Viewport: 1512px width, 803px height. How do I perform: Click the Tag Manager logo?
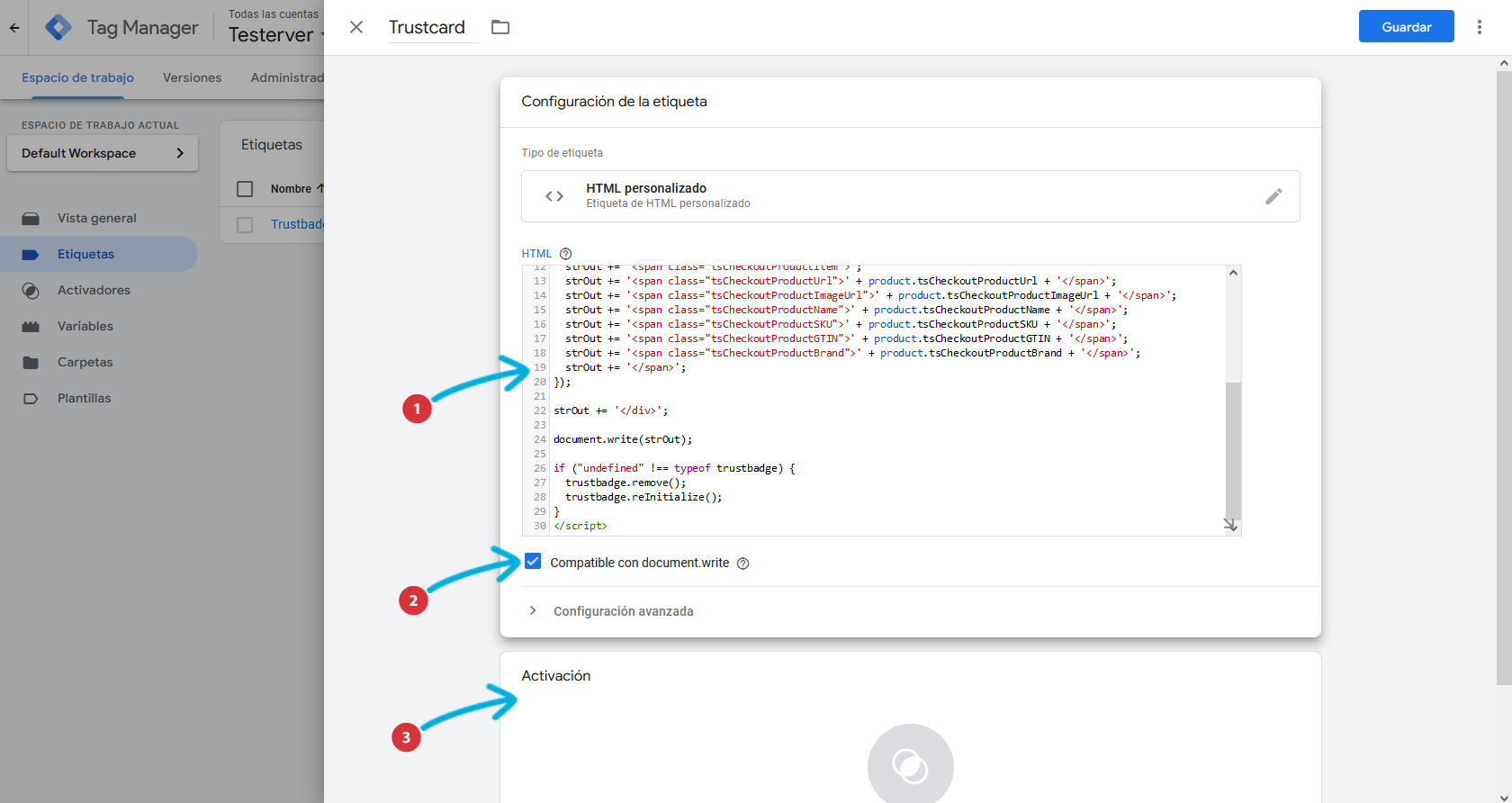pos(58,28)
